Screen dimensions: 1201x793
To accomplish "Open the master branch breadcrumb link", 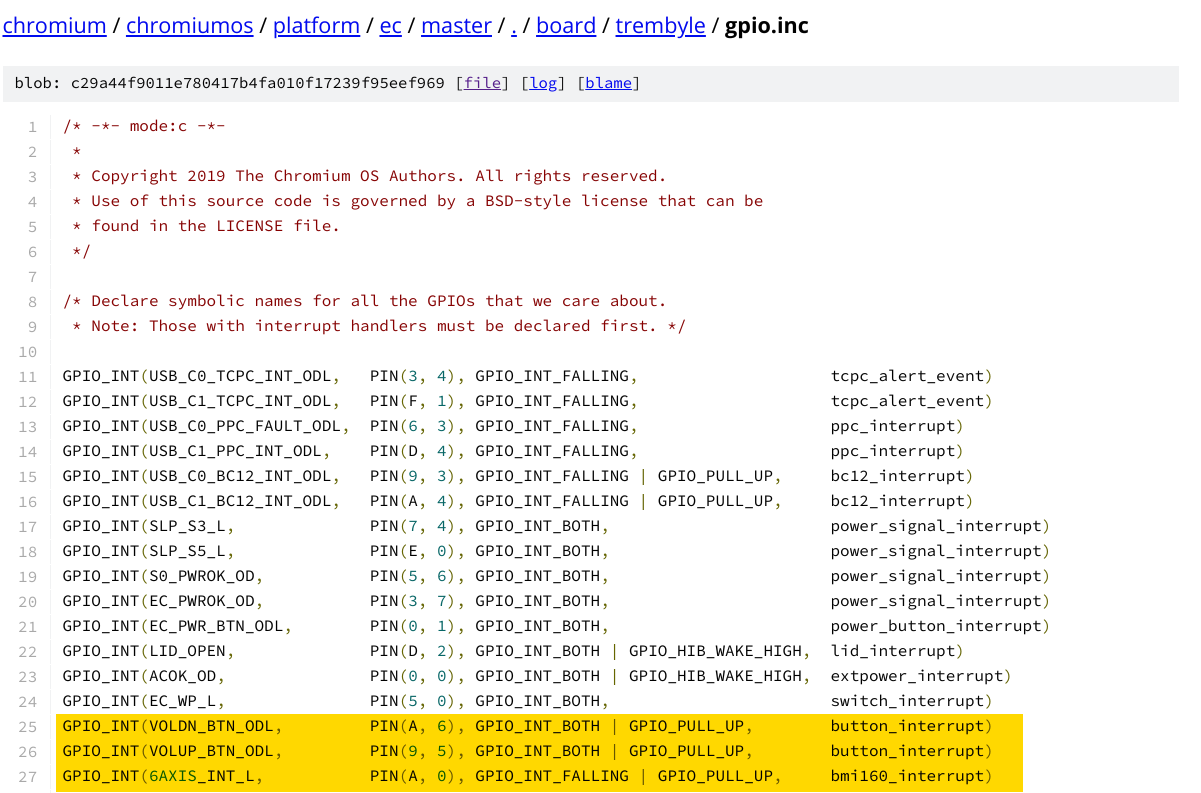I will [456, 26].
